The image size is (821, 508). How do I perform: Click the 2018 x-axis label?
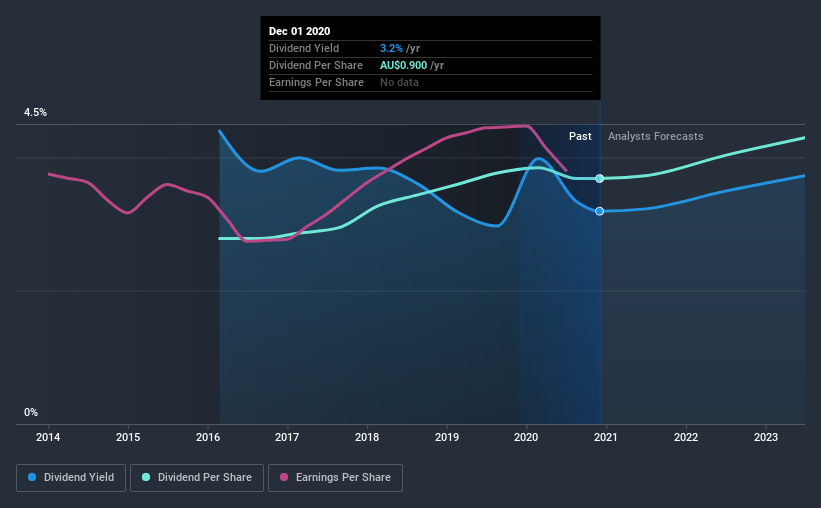tap(367, 437)
